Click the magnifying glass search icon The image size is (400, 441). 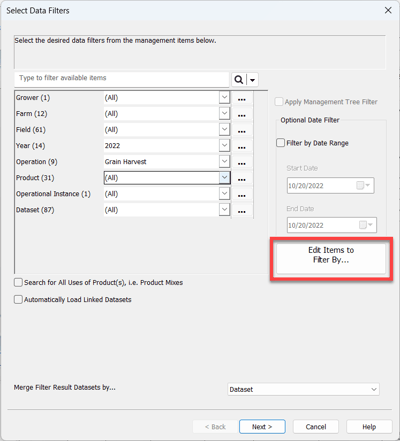pyautogui.click(x=239, y=80)
